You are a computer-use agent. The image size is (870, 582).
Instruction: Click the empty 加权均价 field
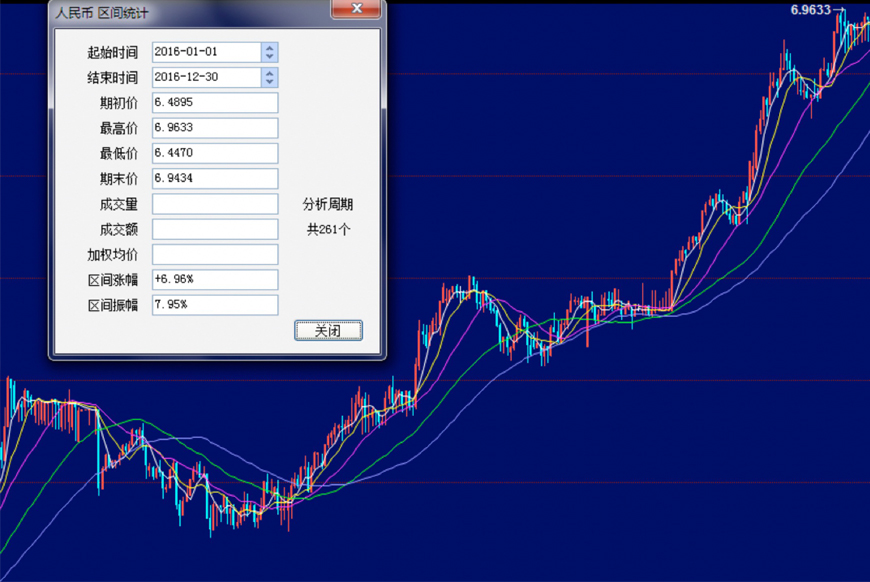(214, 254)
